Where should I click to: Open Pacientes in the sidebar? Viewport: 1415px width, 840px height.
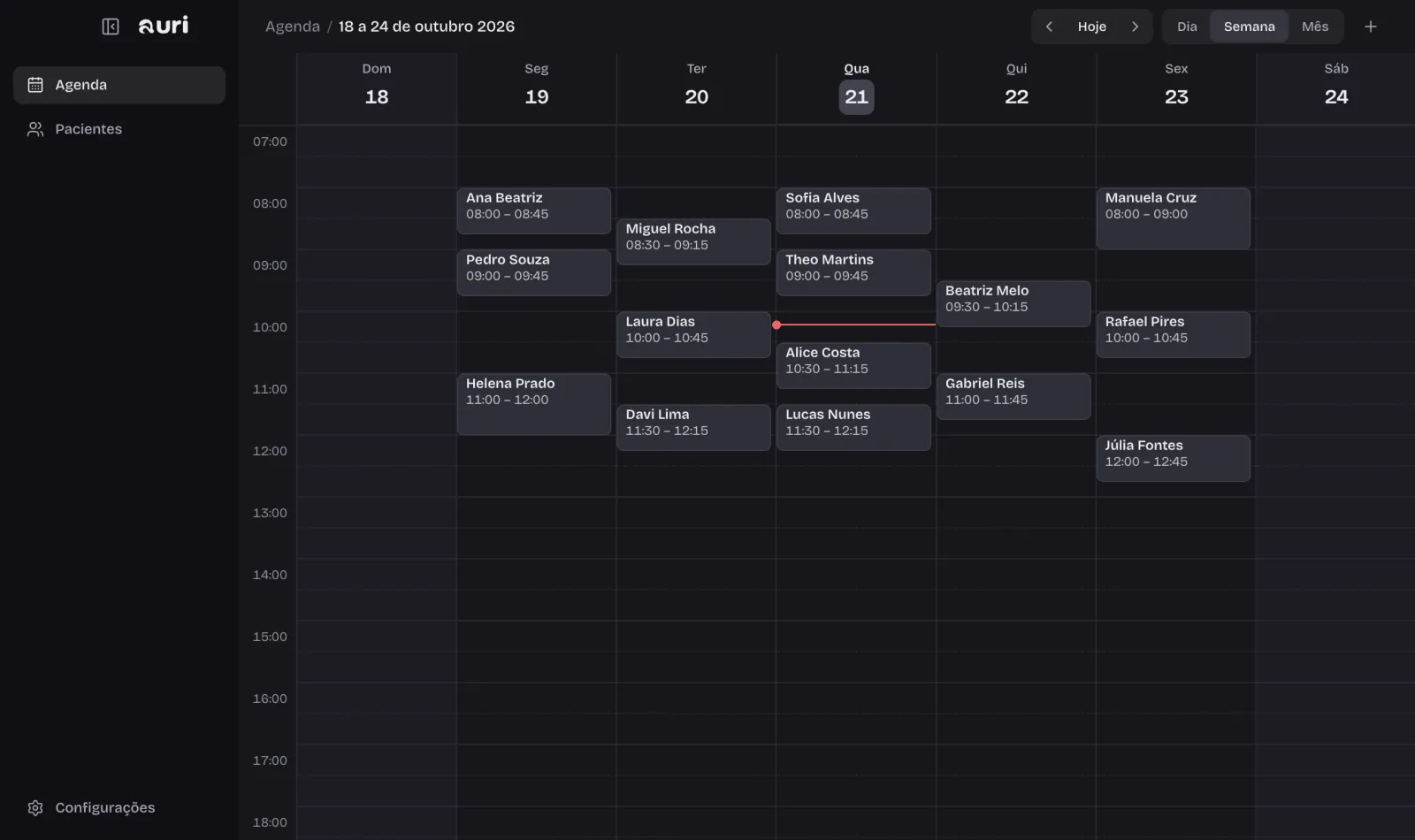(x=119, y=129)
